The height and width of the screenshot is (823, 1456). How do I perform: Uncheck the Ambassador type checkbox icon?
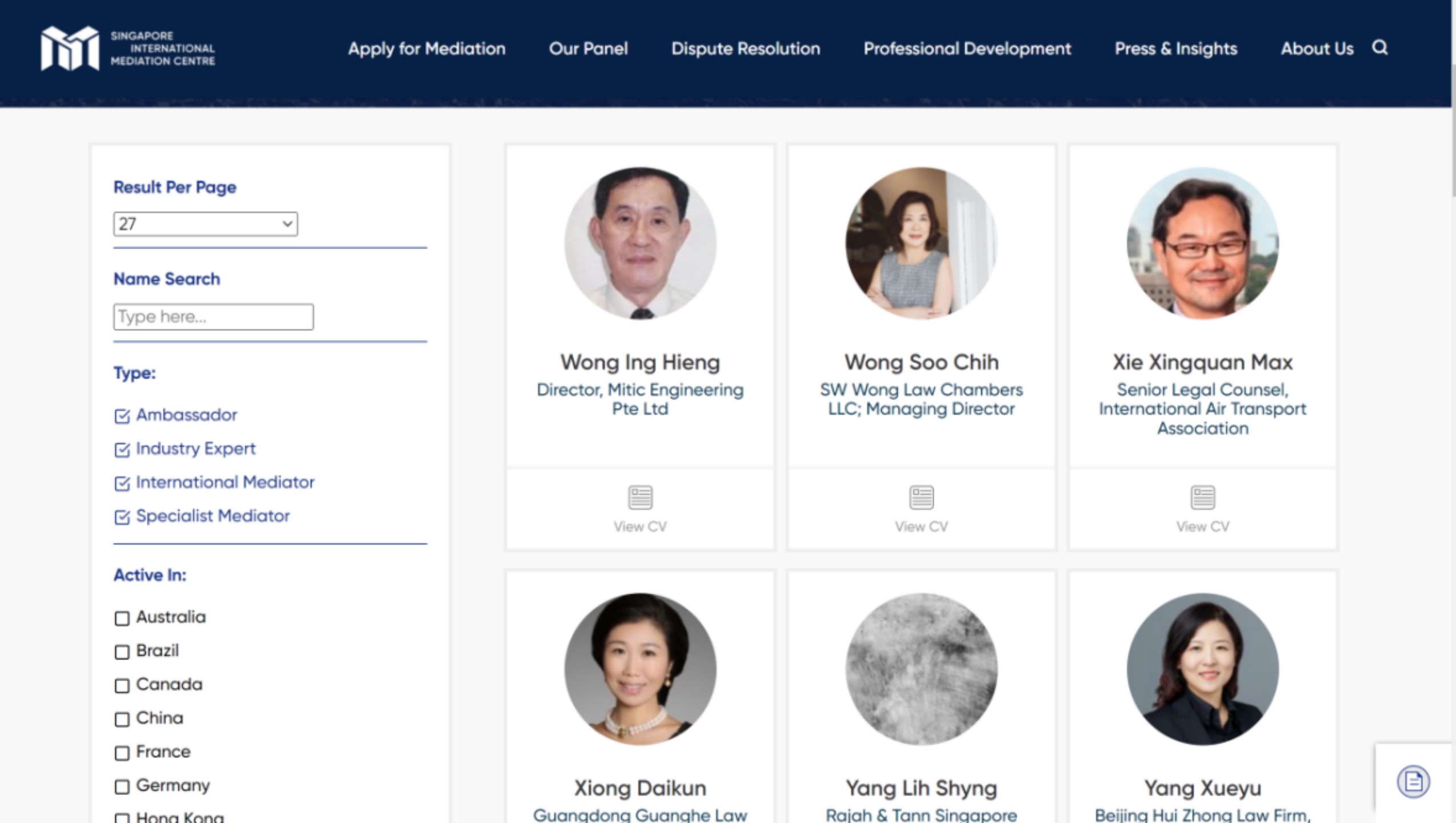(122, 416)
